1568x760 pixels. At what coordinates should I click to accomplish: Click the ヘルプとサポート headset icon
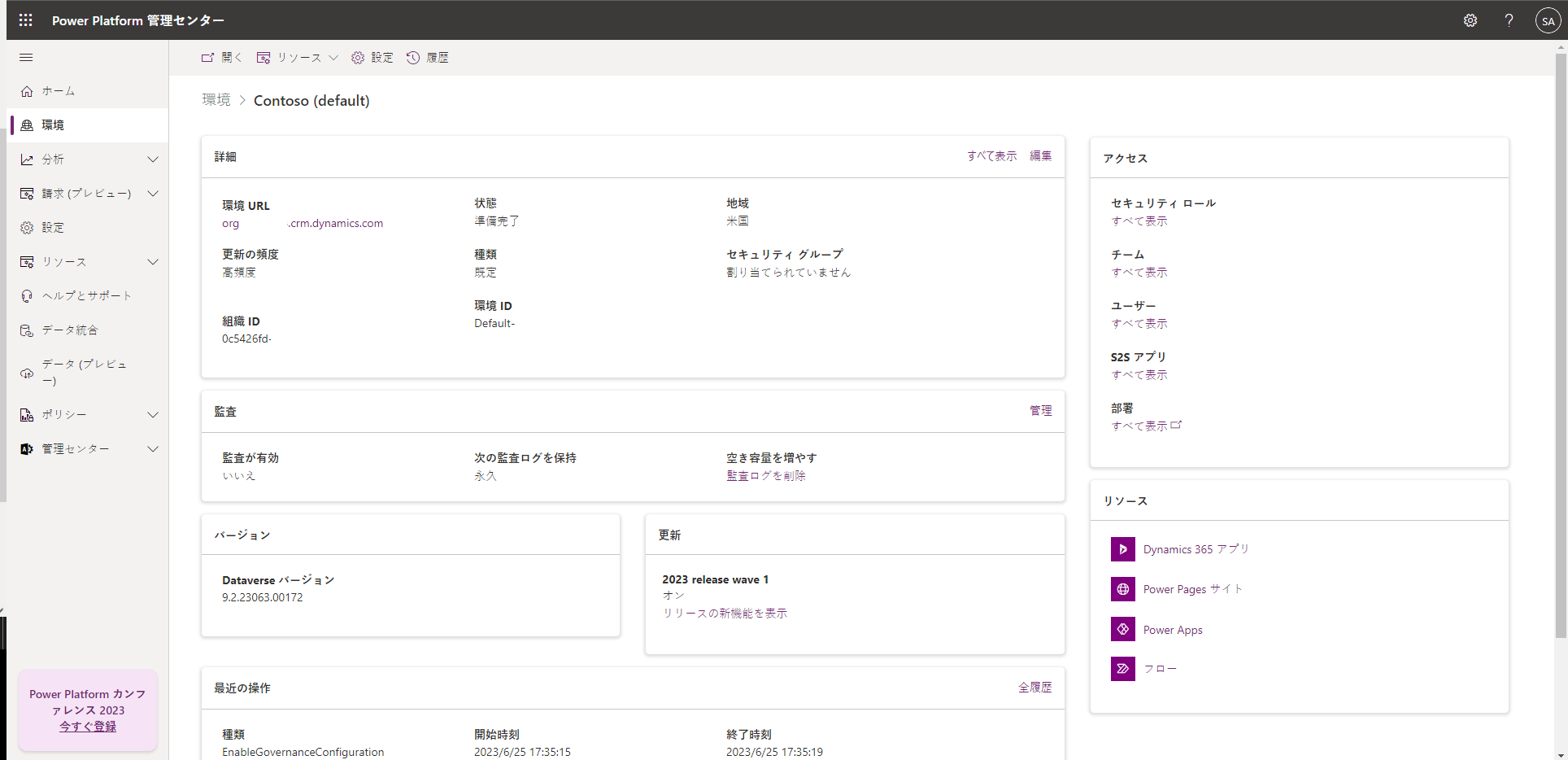(x=27, y=296)
